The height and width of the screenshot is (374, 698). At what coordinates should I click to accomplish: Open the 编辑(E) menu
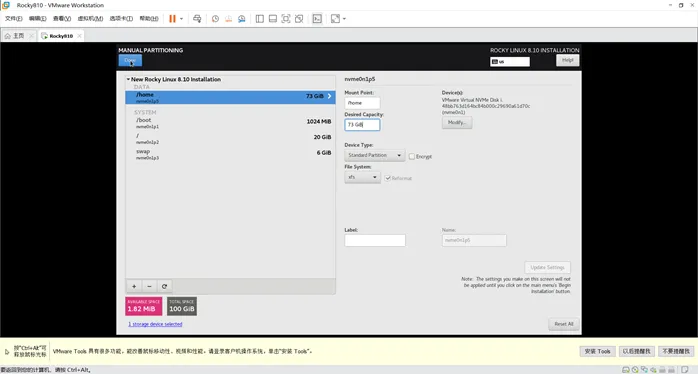37,19
